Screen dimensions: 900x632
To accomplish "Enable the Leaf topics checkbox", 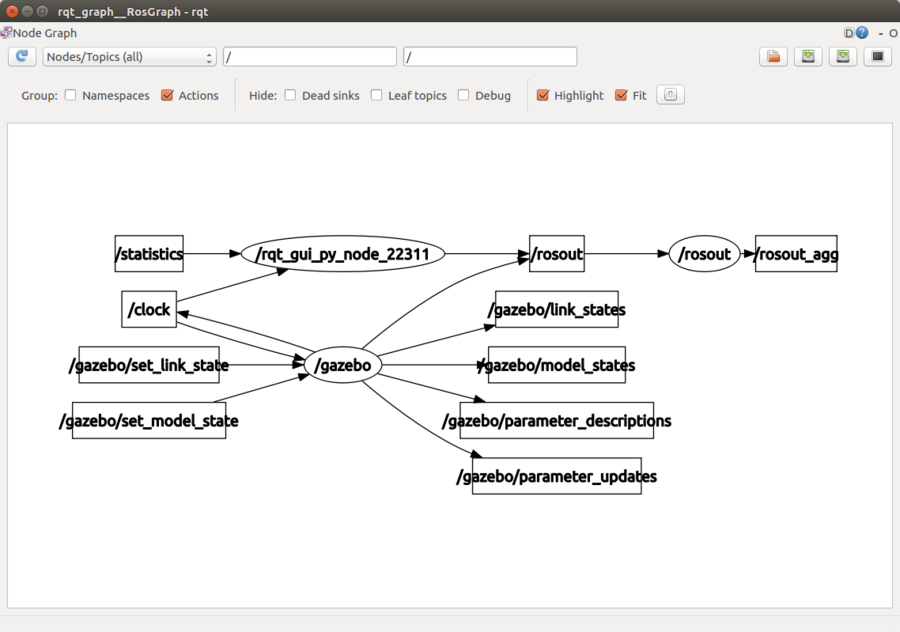I will coord(377,95).
